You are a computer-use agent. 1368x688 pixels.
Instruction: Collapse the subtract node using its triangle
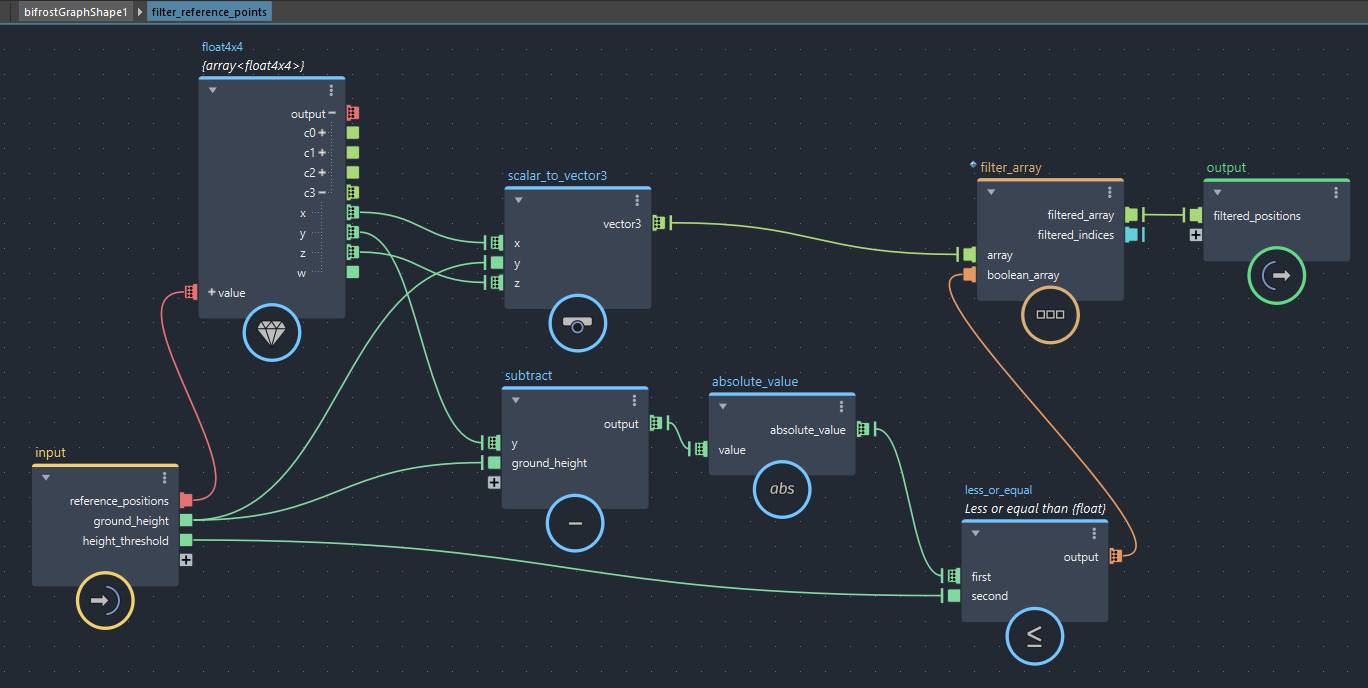[x=516, y=400]
